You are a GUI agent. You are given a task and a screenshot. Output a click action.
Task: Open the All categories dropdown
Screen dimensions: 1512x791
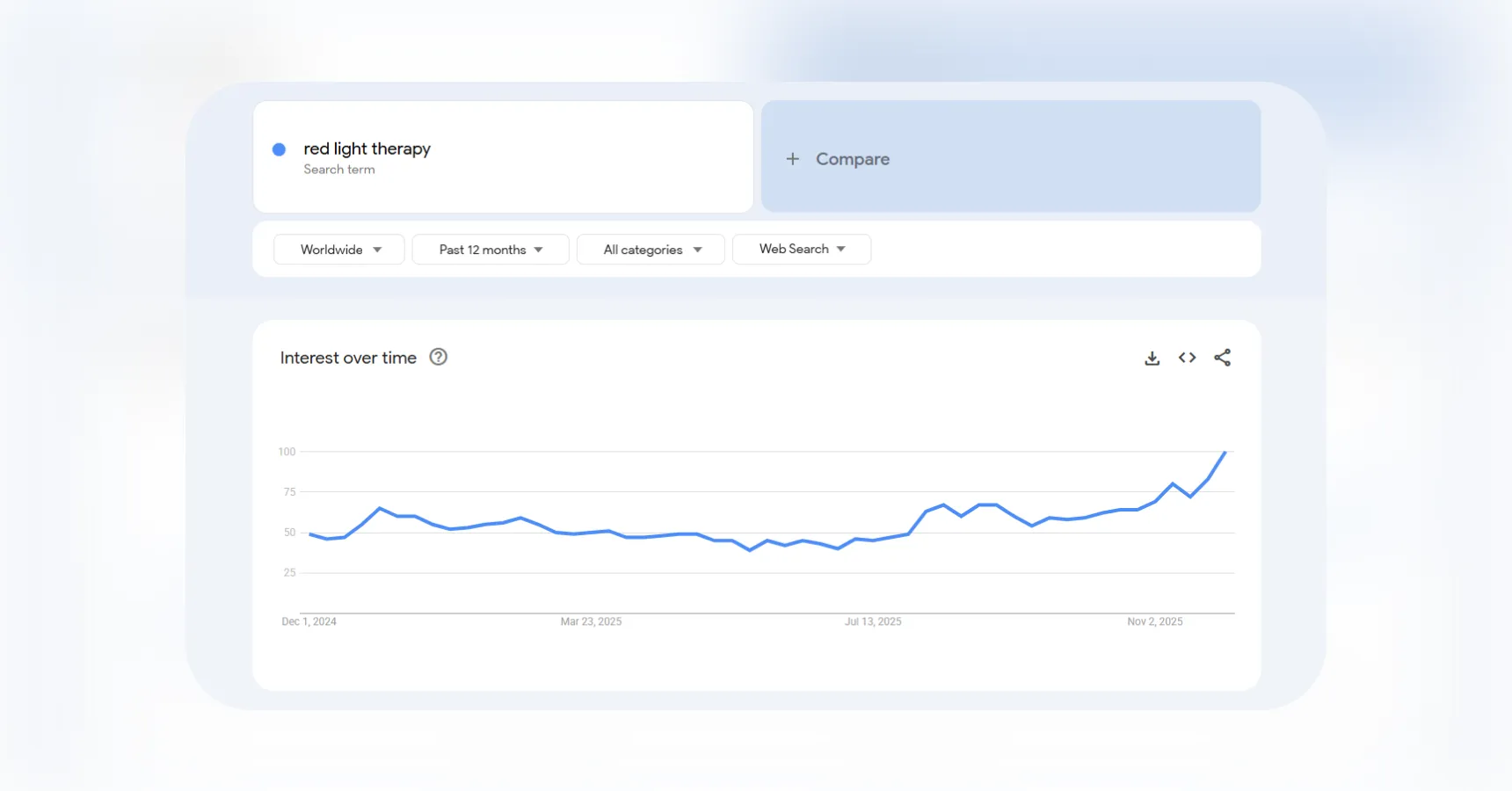[650, 250]
